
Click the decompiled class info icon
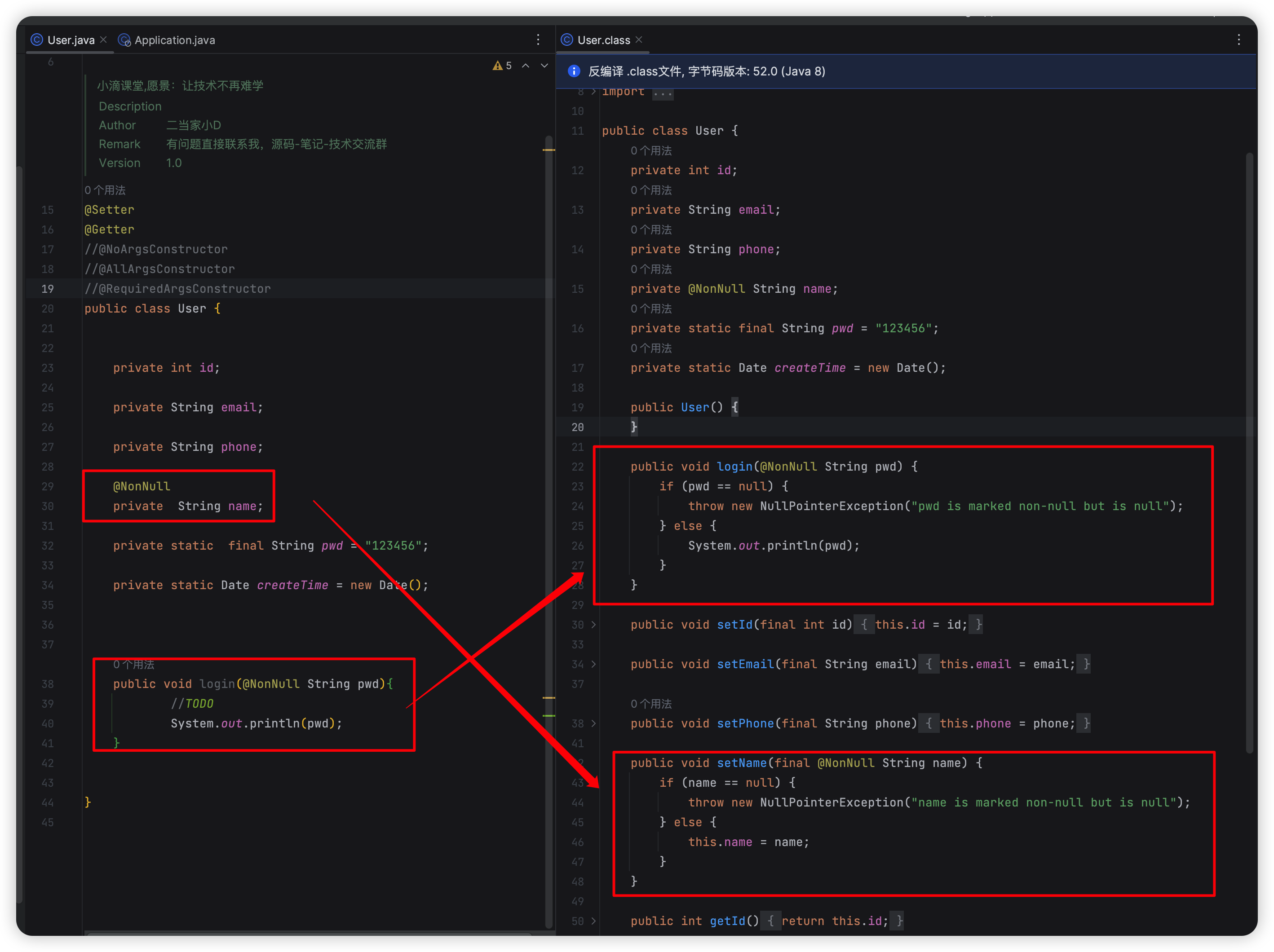tap(574, 71)
